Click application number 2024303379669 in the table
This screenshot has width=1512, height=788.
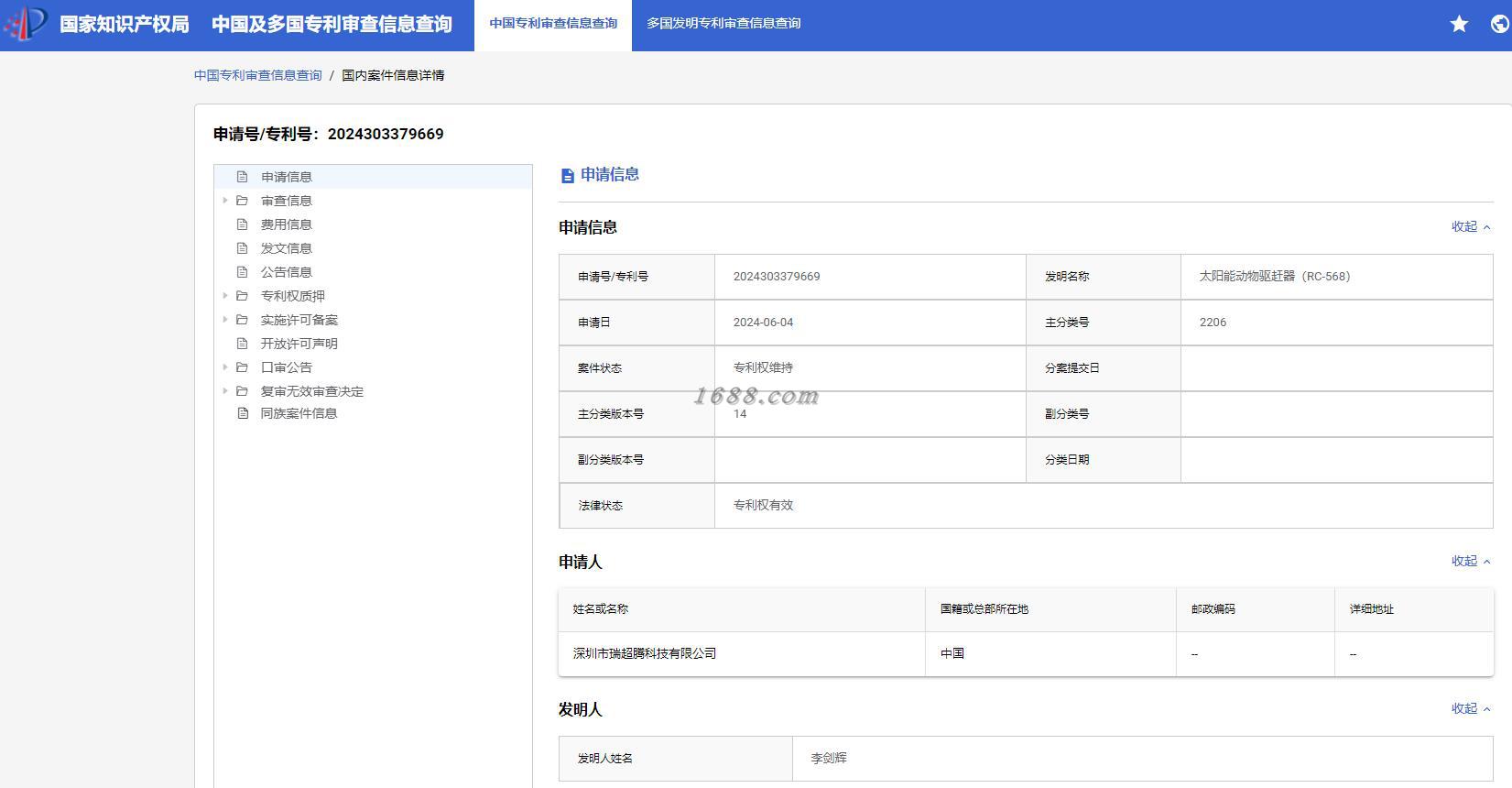[777, 276]
